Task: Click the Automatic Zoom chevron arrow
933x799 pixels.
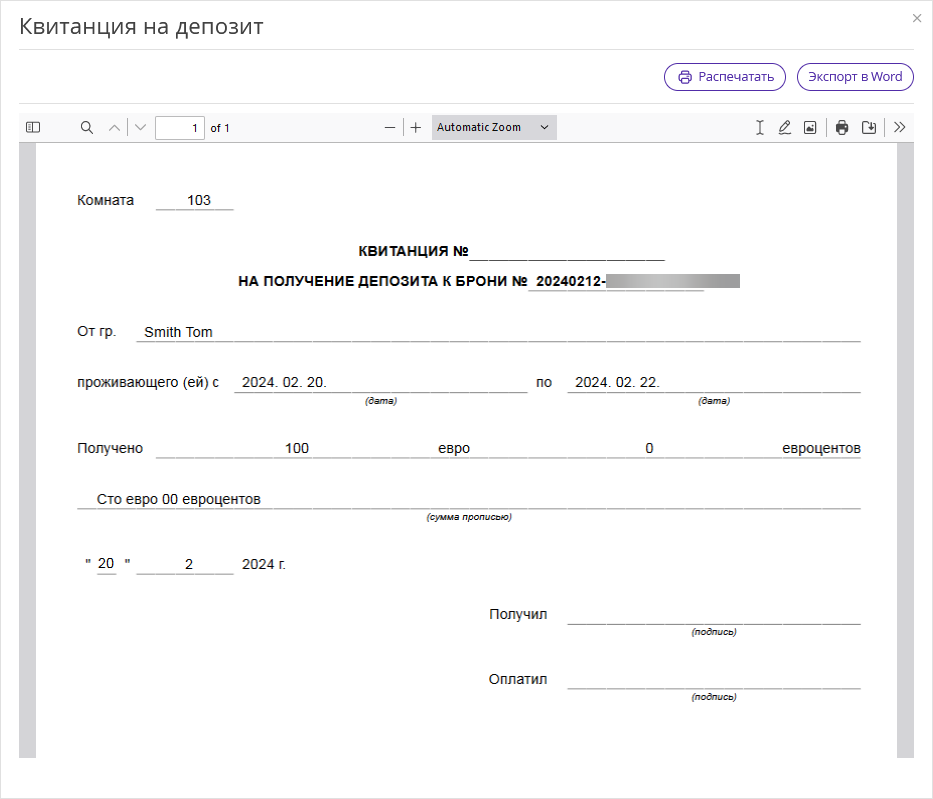Action: (544, 127)
